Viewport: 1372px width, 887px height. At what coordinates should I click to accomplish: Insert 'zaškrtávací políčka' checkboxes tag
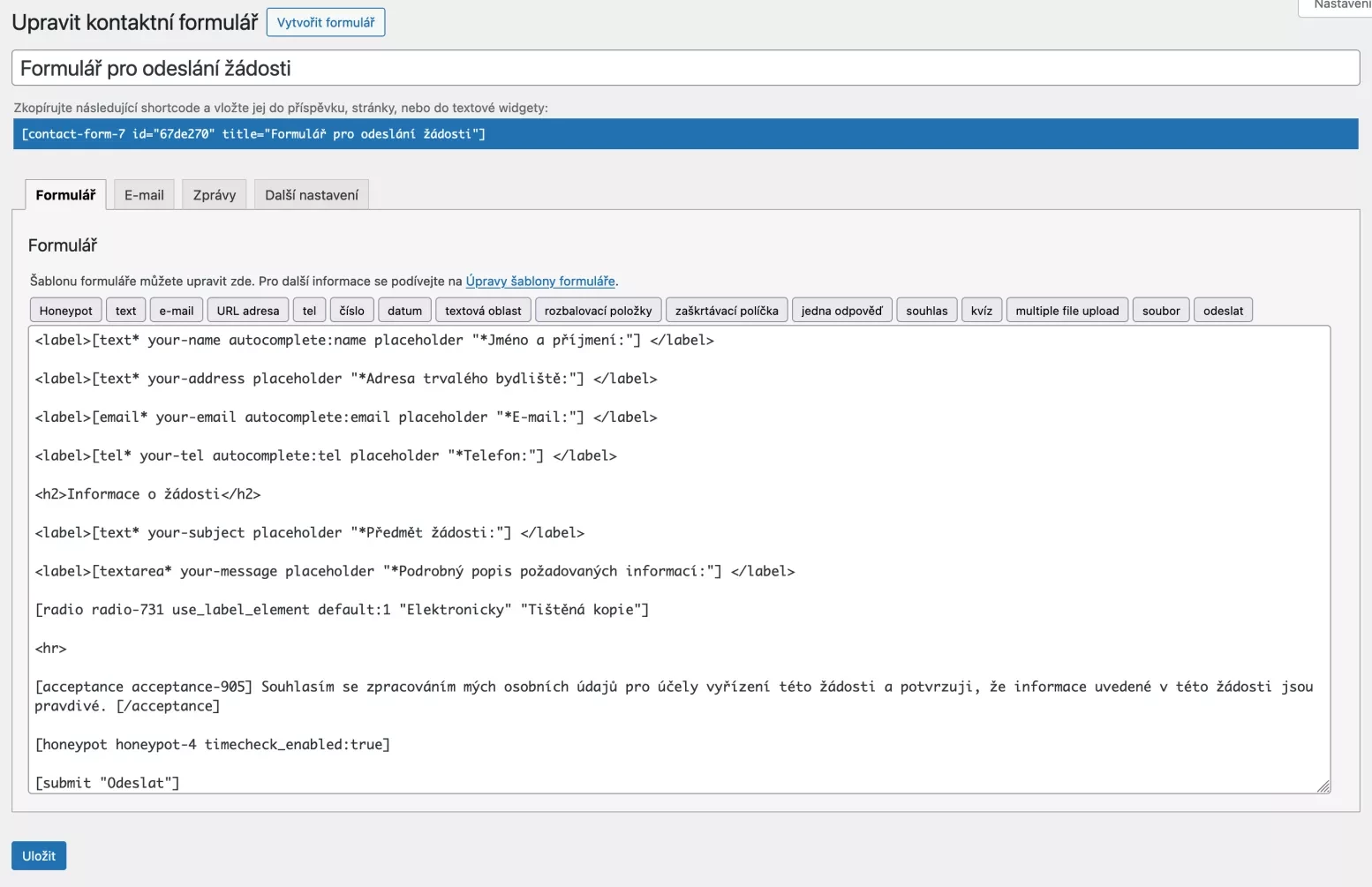(727, 311)
